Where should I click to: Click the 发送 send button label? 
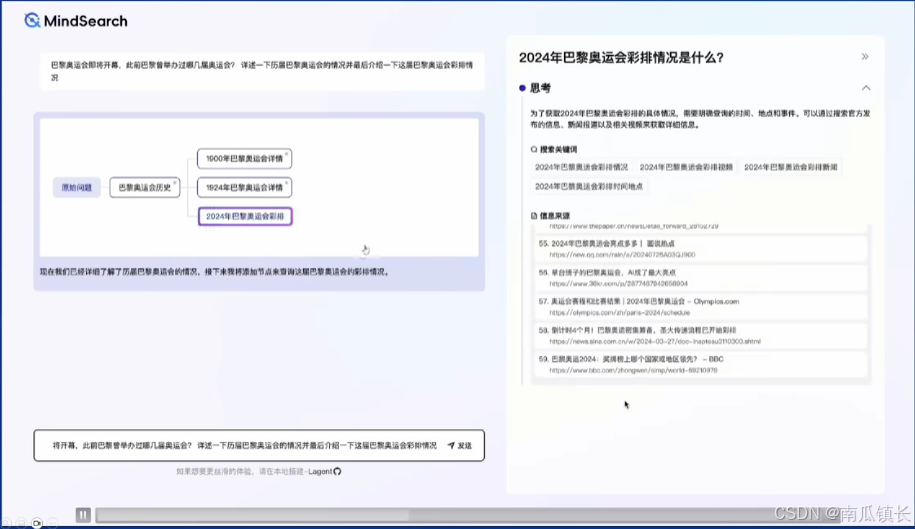point(465,446)
